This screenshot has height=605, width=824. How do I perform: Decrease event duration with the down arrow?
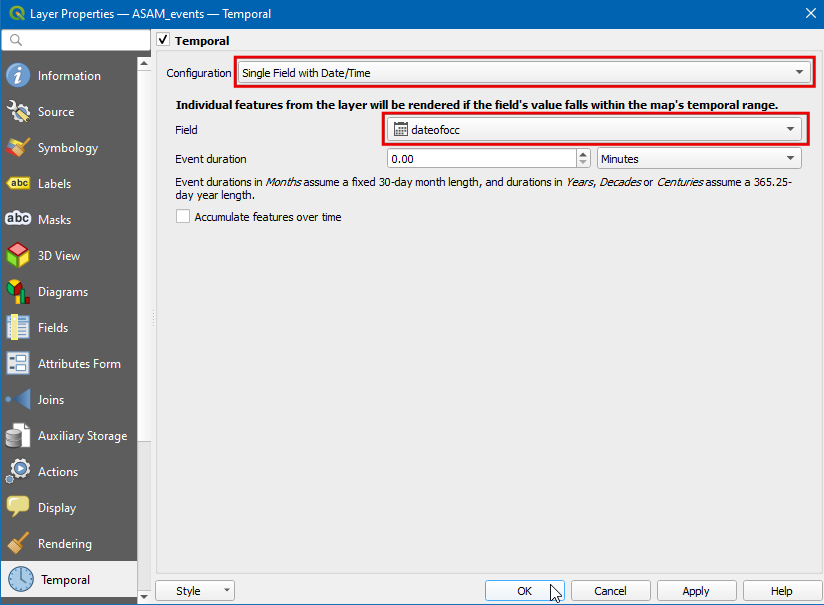click(x=583, y=163)
